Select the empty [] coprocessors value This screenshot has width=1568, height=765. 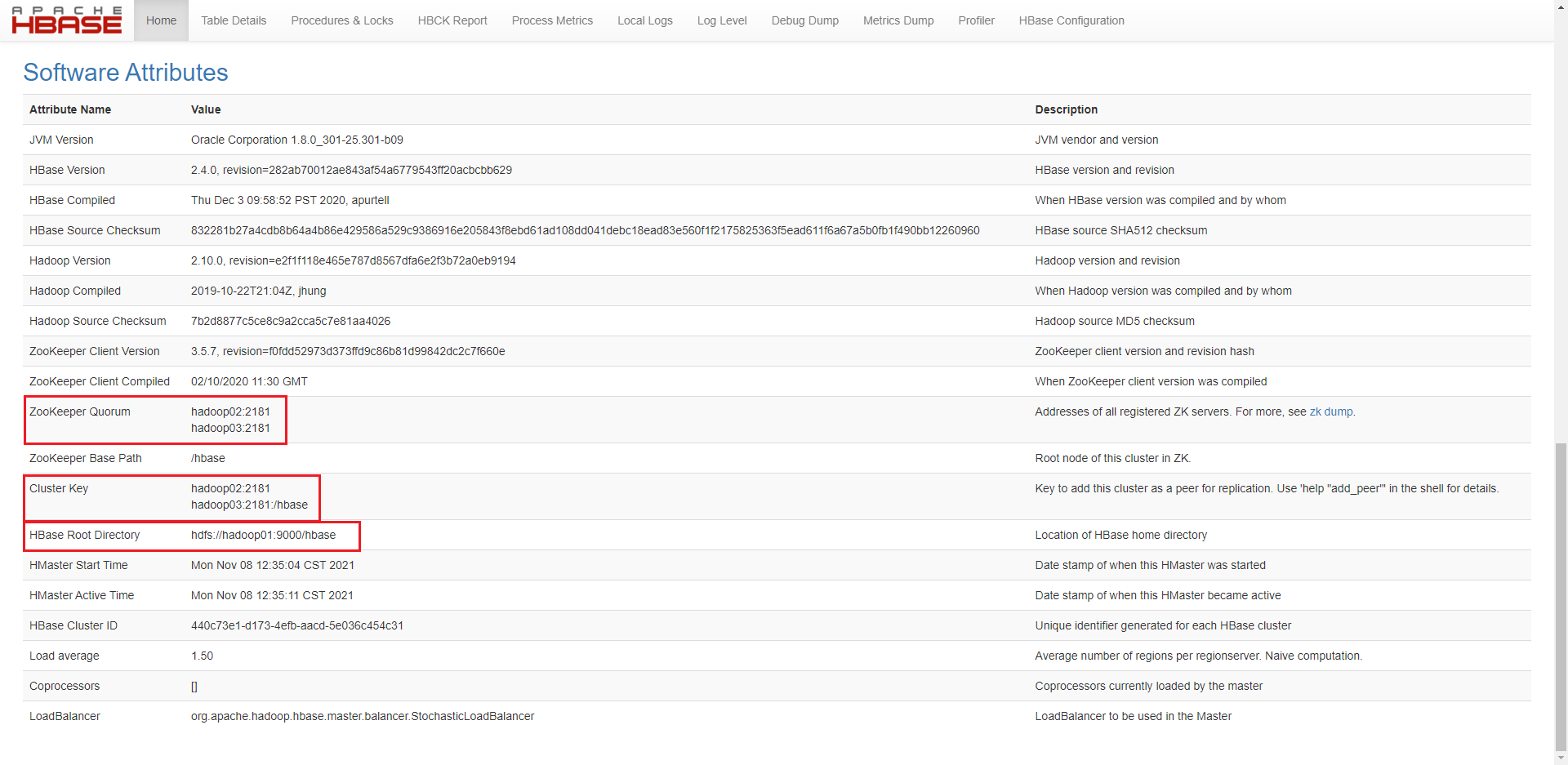click(194, 686)
